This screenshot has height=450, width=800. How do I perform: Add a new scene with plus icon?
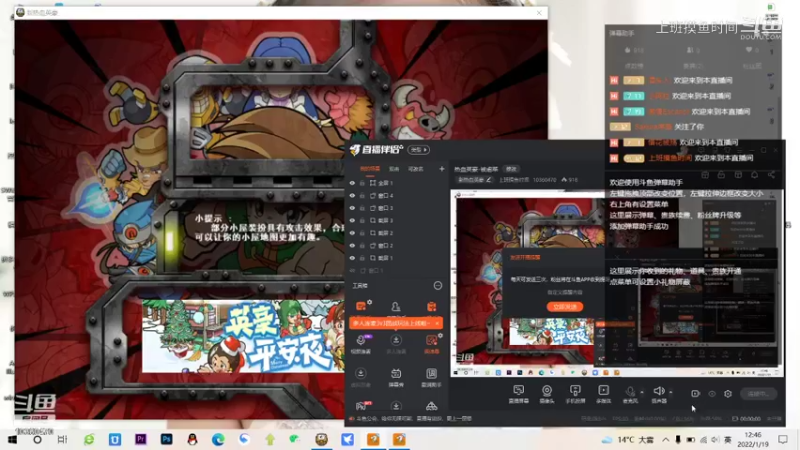(x=442, y=169)
